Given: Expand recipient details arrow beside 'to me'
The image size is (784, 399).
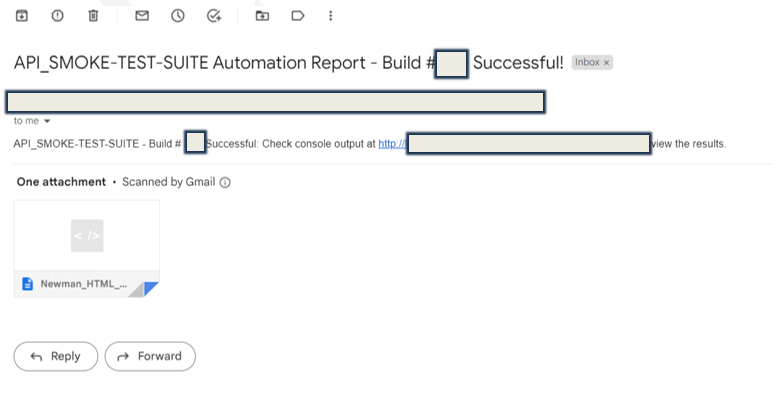Looking at the screenshot, I should click(47, 121).
